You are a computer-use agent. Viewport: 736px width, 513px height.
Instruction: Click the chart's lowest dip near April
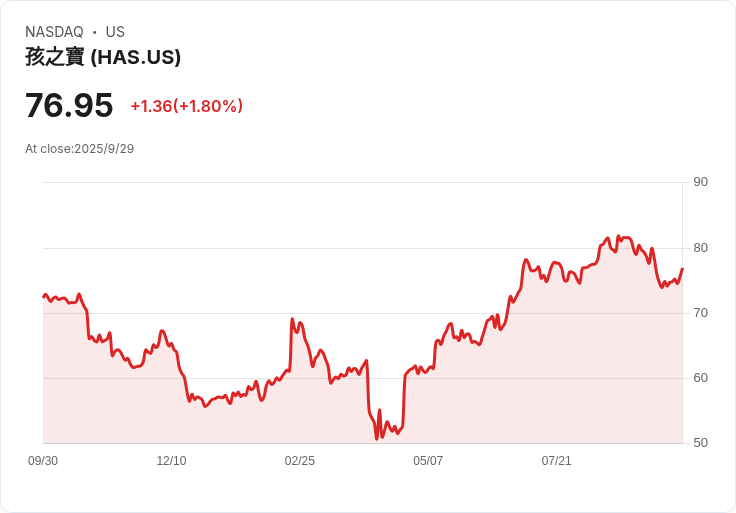[x=377, y=438]
